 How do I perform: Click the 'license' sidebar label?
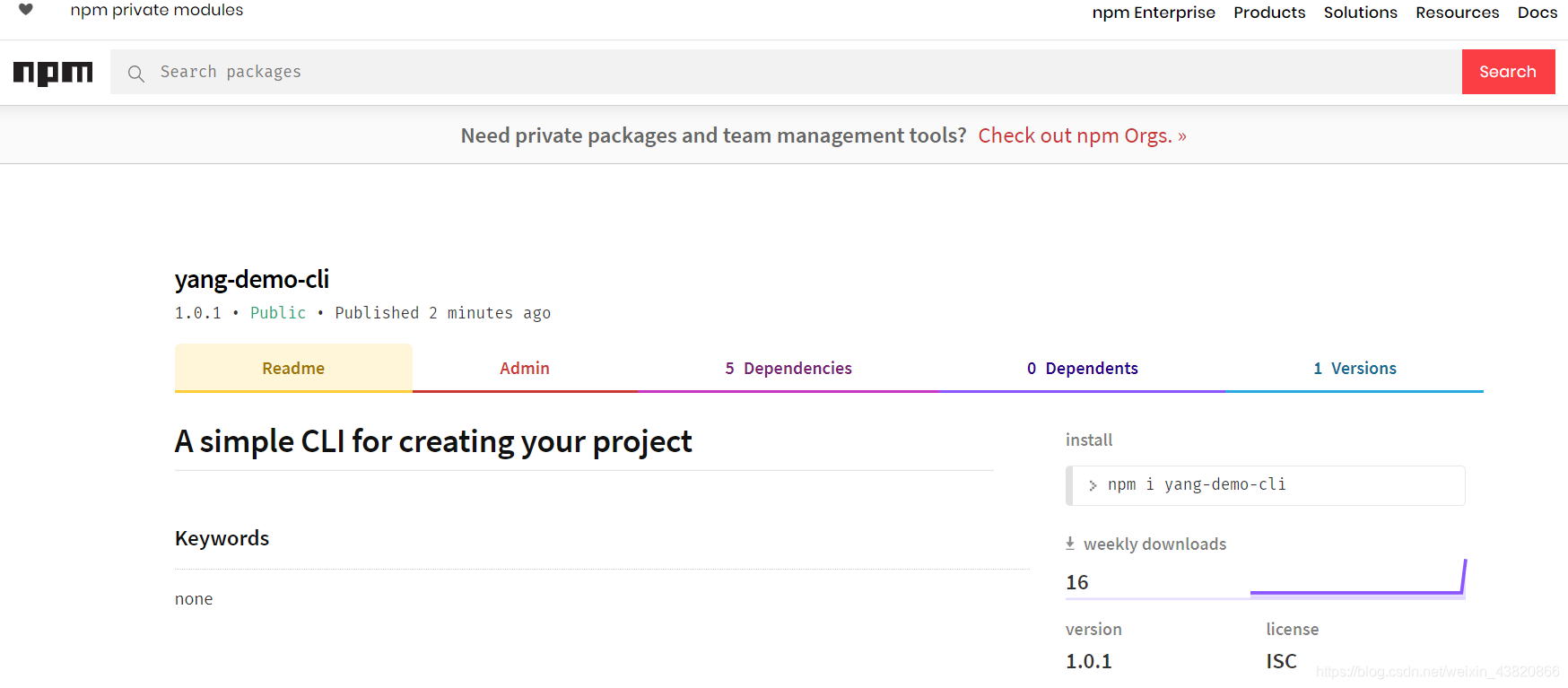point(1293,629)
